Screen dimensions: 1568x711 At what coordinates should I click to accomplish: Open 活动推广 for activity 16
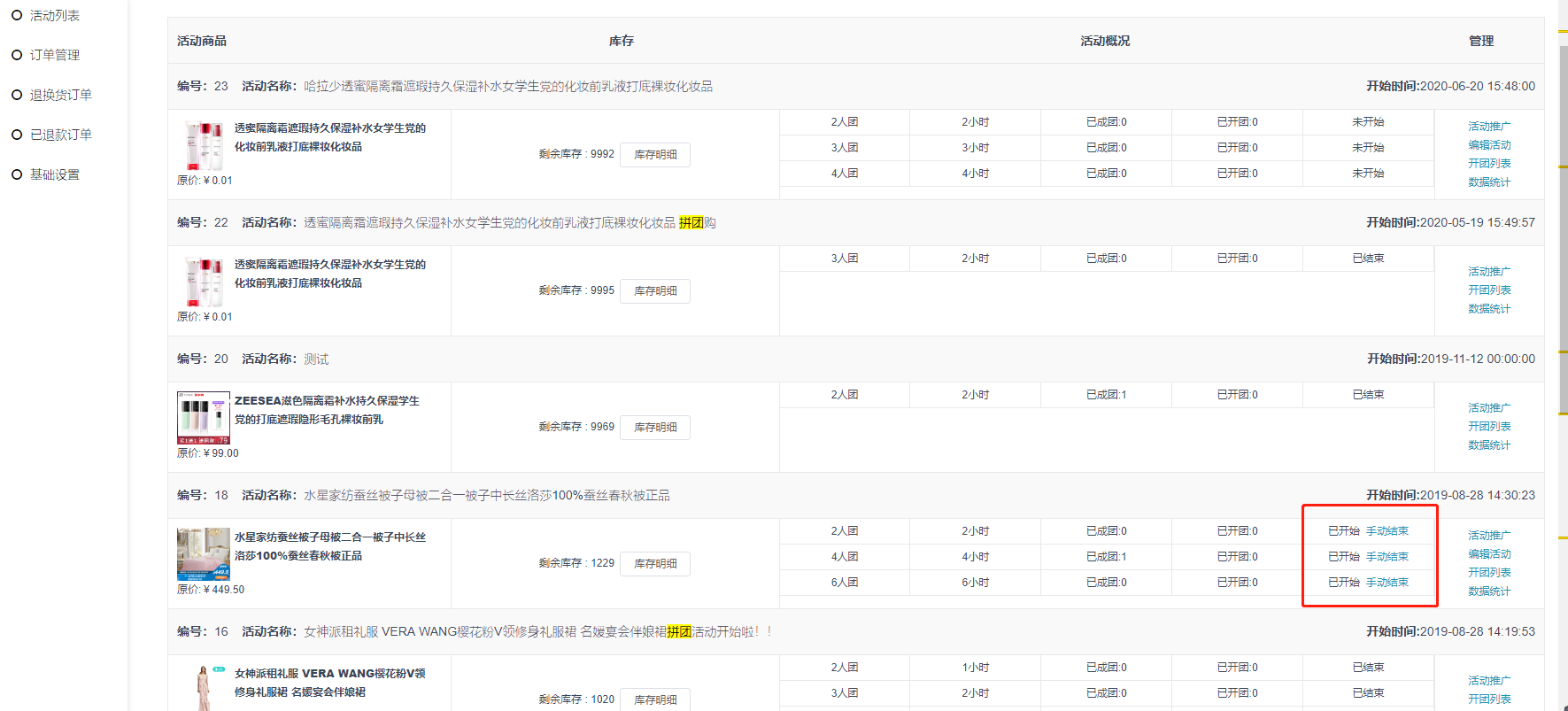tap(1489, 680)
